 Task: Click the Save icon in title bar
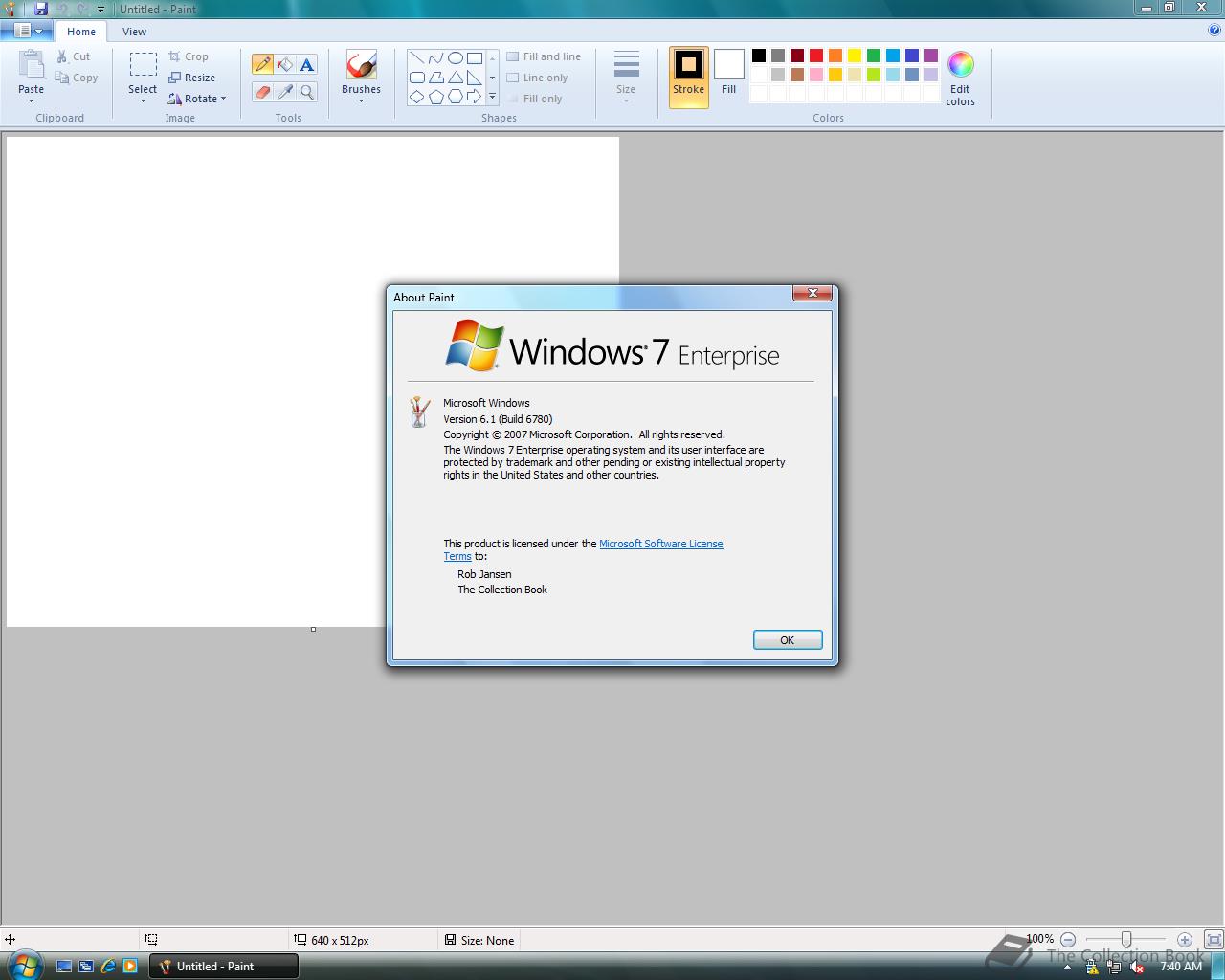[41, 9]
